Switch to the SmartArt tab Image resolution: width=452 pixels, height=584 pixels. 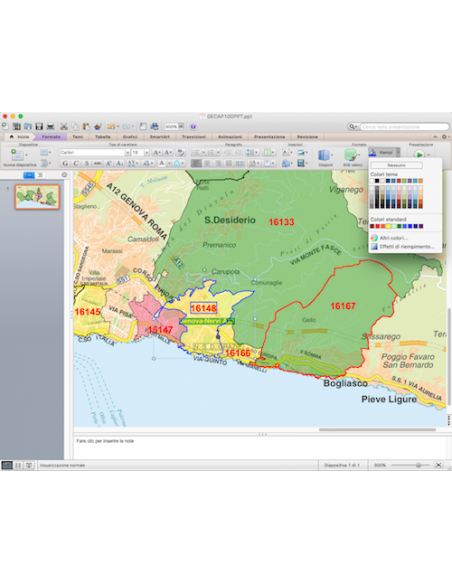point(160,137)
